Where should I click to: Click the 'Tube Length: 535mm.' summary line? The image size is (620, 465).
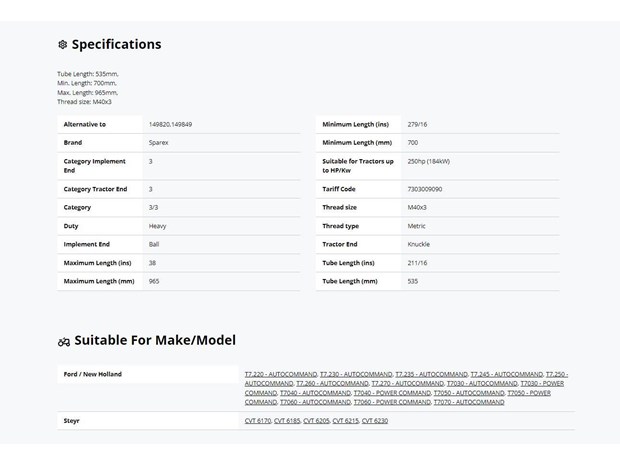tap(88, 74)
